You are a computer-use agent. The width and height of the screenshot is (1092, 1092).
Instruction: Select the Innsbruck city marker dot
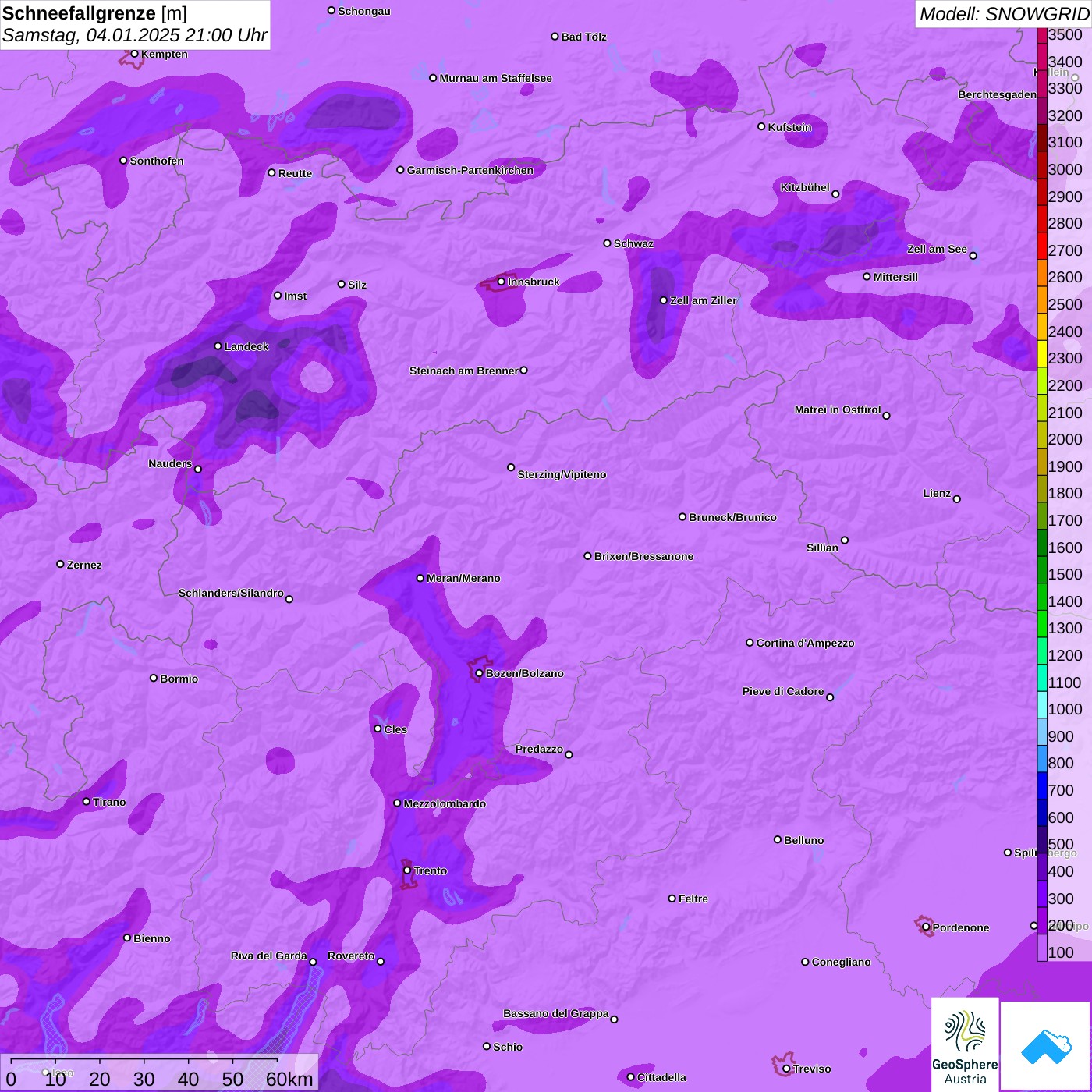[x=501, y=282]
